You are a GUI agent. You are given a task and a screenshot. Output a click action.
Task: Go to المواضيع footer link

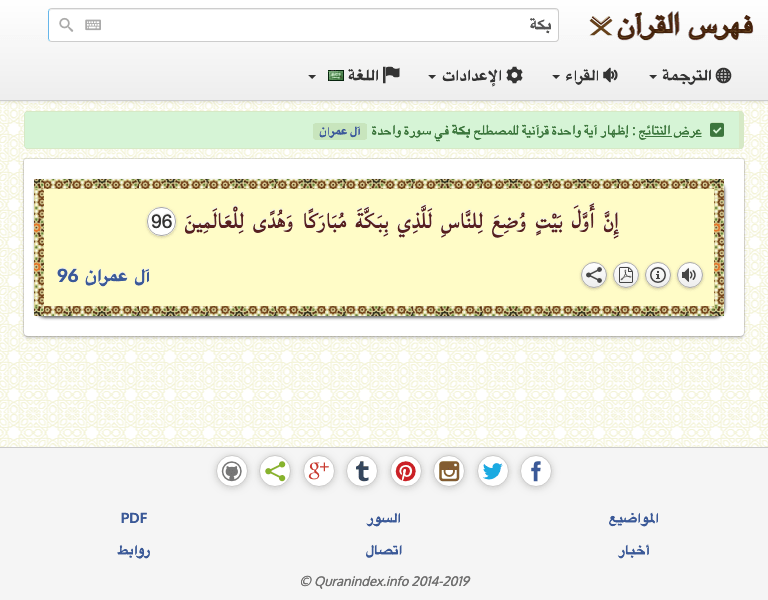click(x=633, y=518)
